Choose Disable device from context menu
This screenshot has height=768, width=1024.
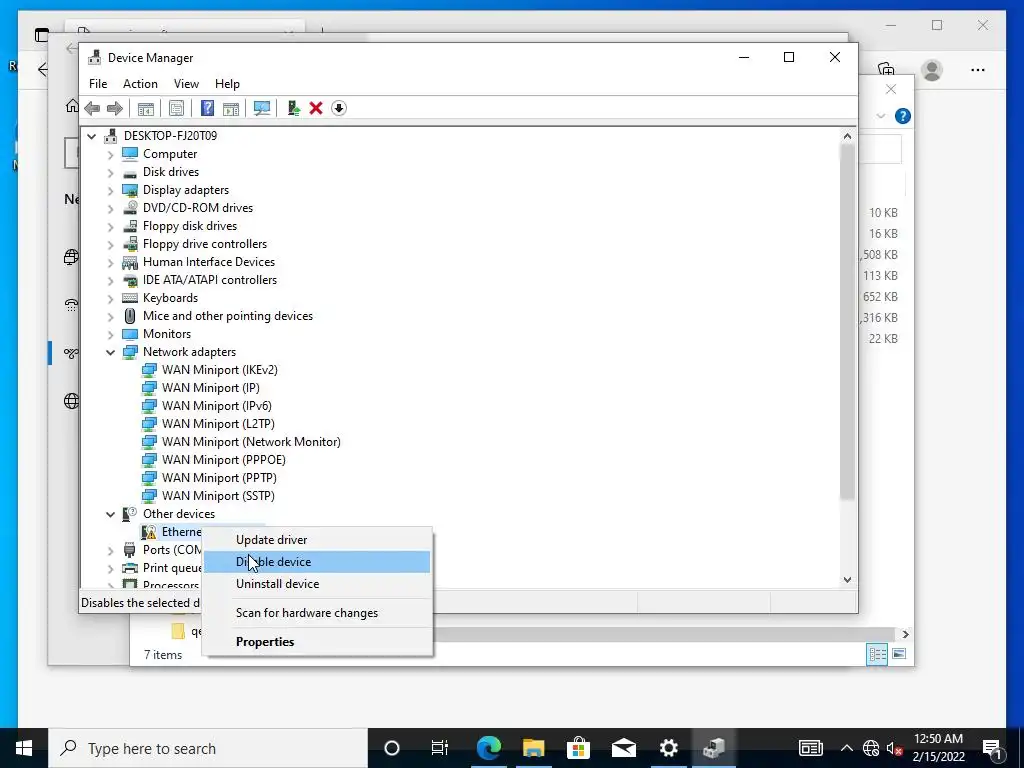pos(317,562)
